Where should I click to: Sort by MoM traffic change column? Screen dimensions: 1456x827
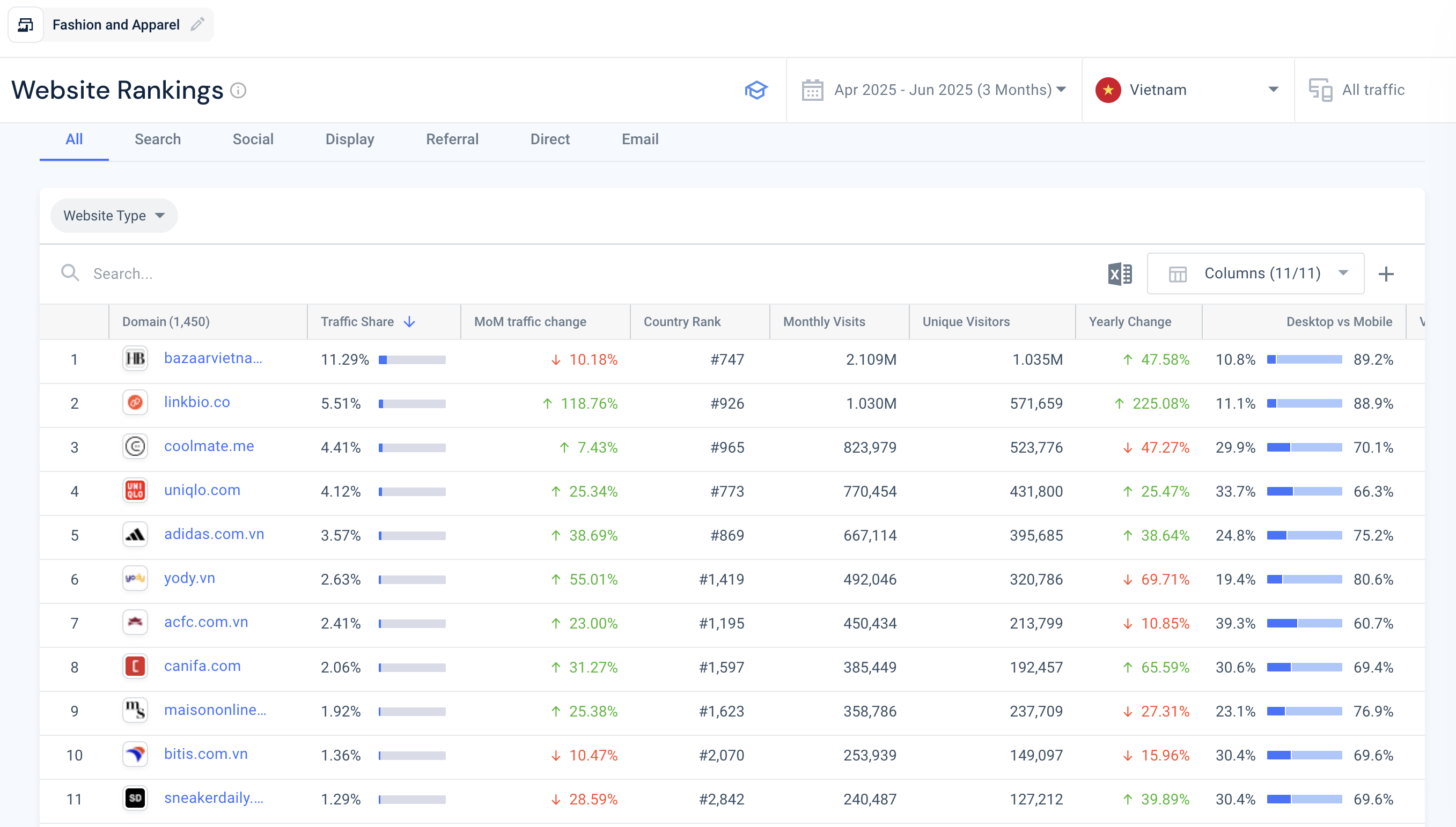point(530,322)
